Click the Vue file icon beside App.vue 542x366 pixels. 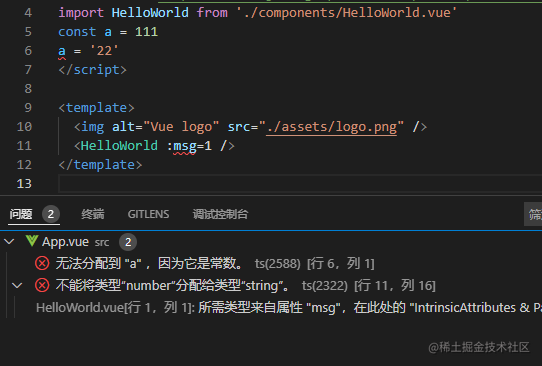pos(32,241)
